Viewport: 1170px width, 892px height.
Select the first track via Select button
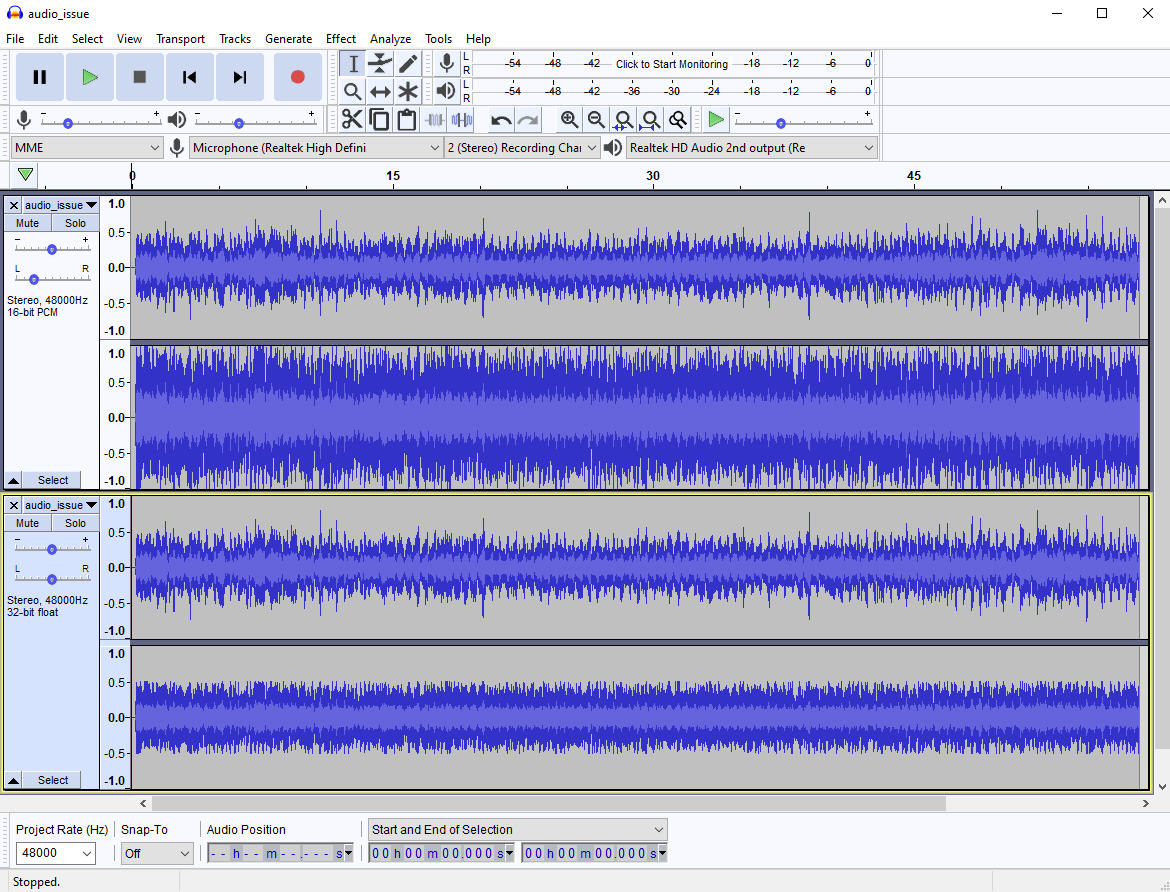[53, 480]
